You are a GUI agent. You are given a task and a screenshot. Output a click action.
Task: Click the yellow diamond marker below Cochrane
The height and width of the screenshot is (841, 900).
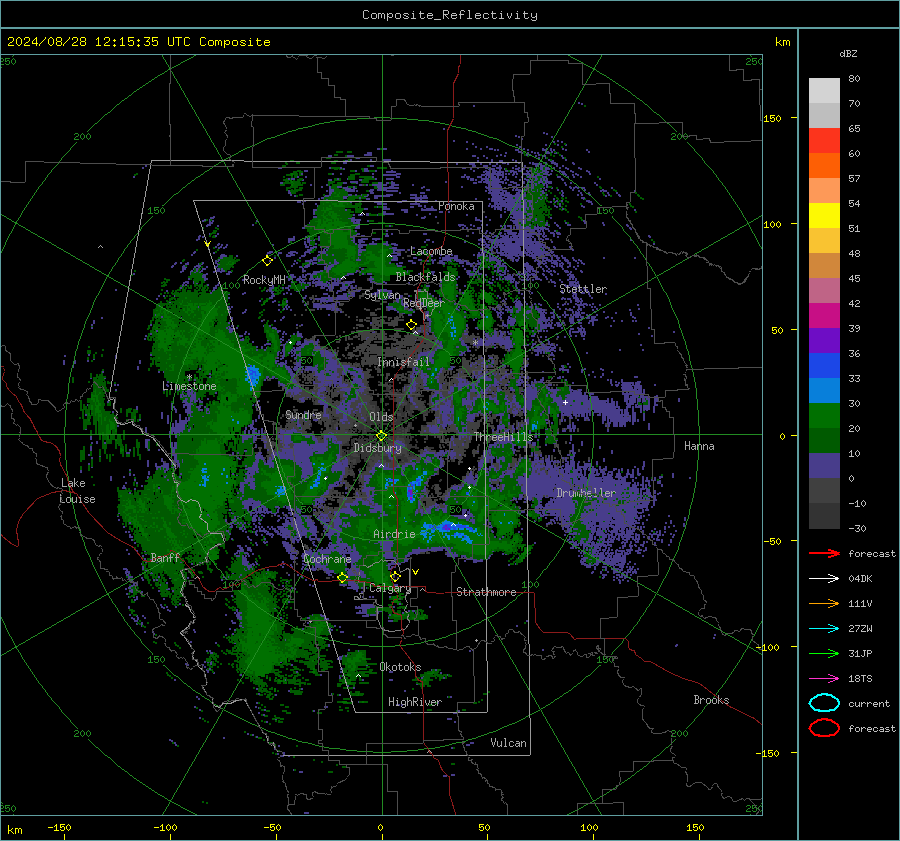(x=342, y=578)
